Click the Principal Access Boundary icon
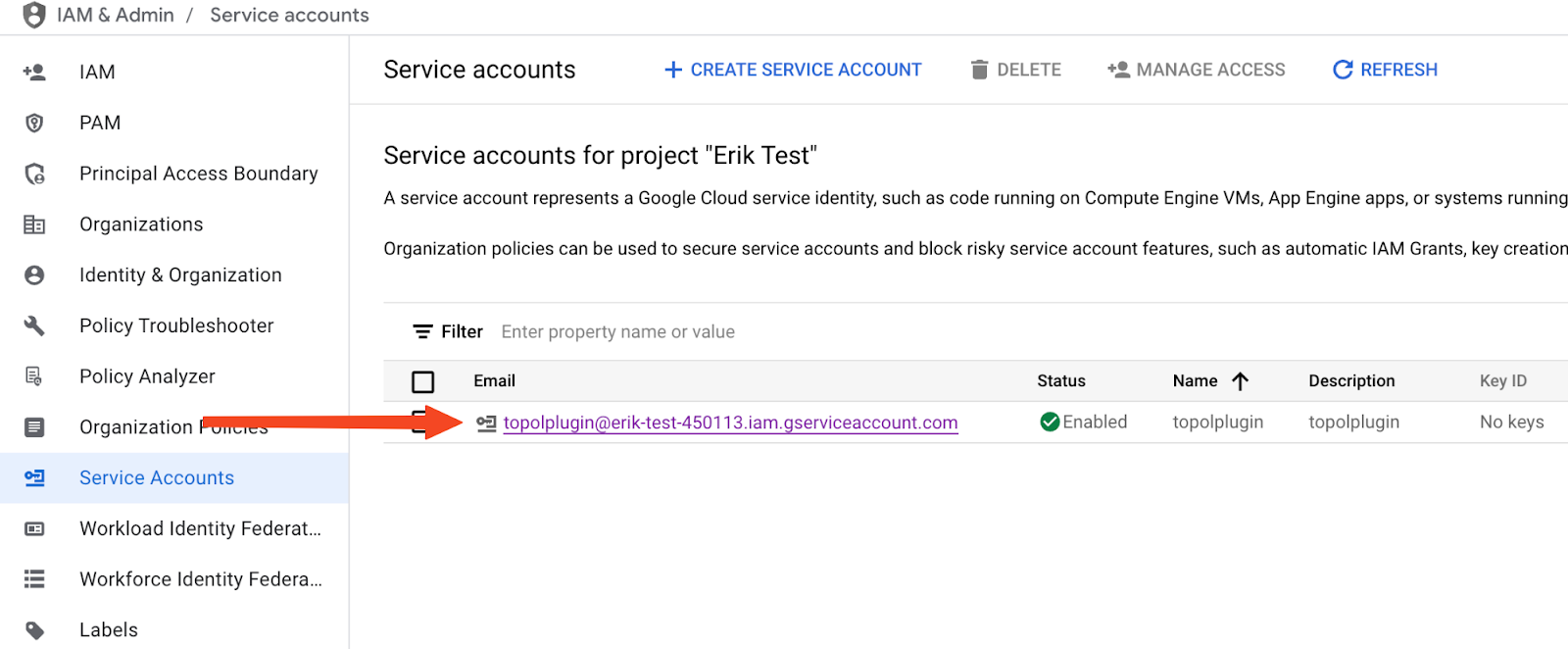 tap(34, 174)
